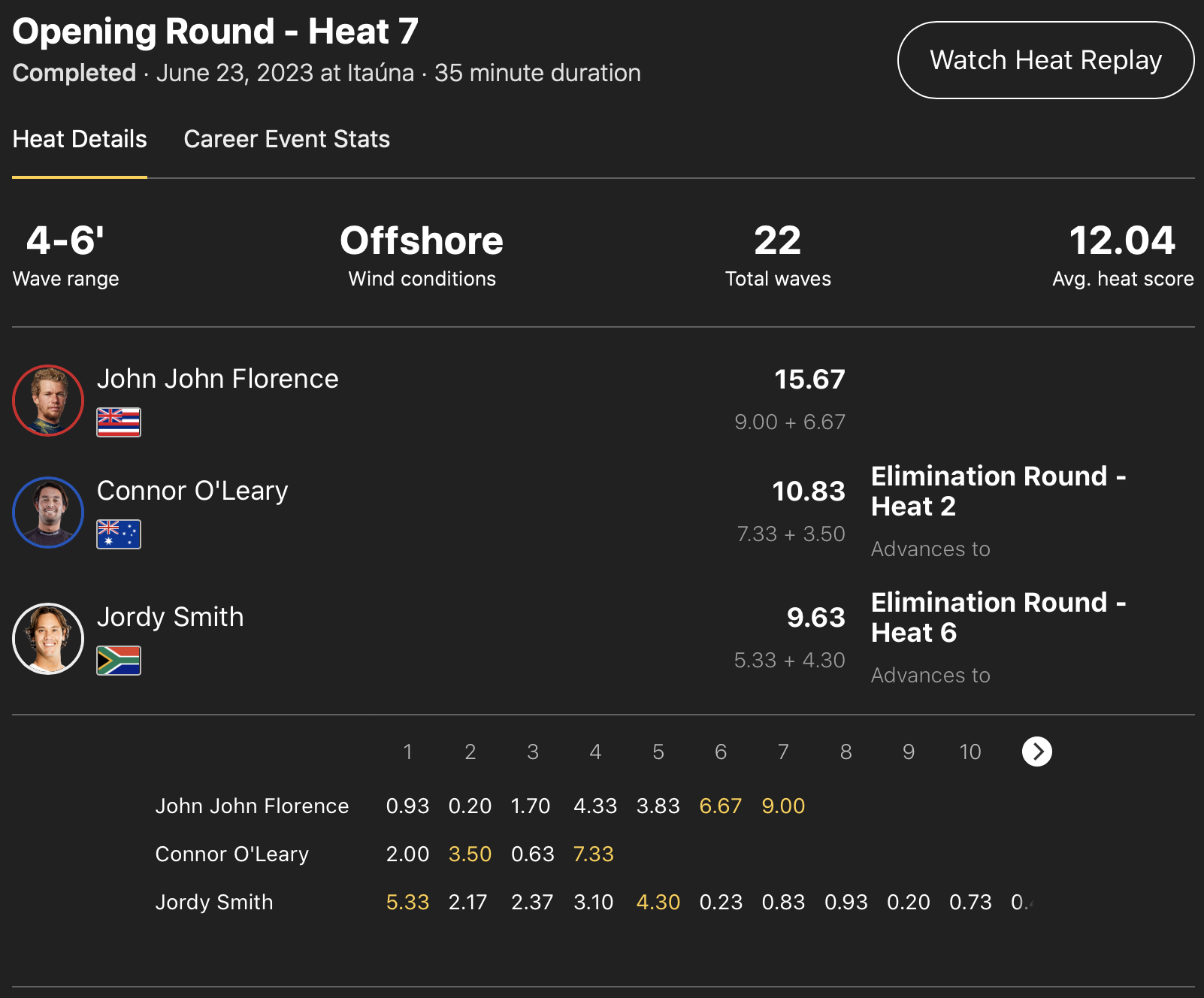Click the wave number 10 column header
This screenshot has height=998, width=1204.
(x=970, y=752)
